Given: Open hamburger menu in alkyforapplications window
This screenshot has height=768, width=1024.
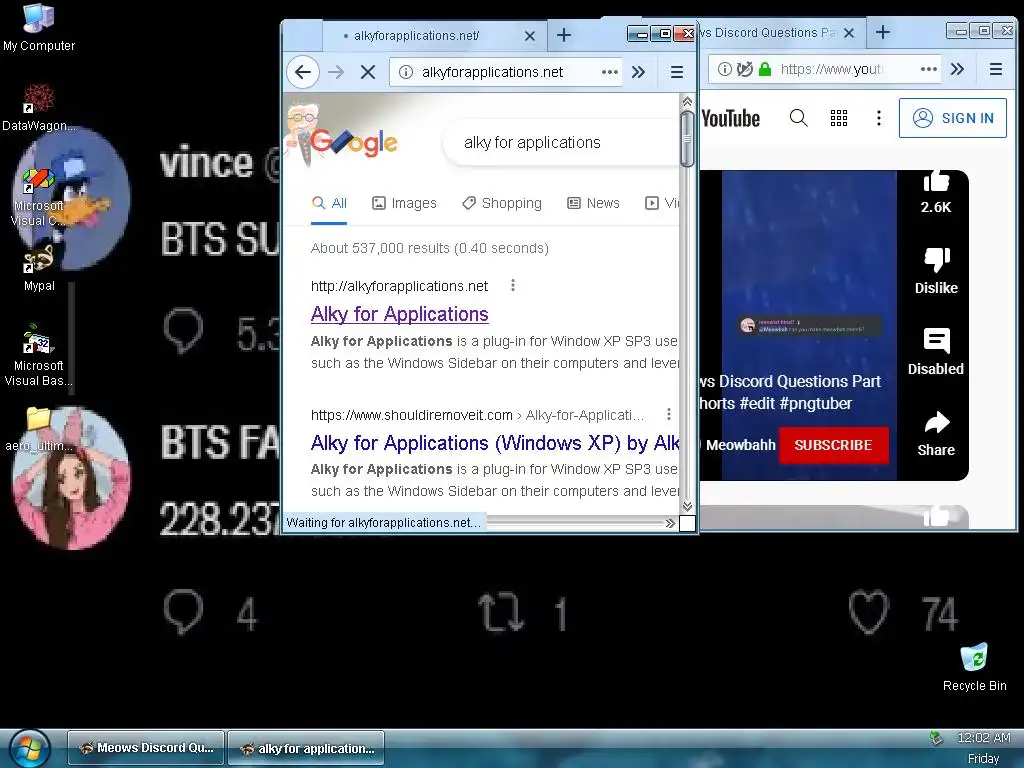Looking at the screenshot, I should pyautogui.click(x=677, y=72).
